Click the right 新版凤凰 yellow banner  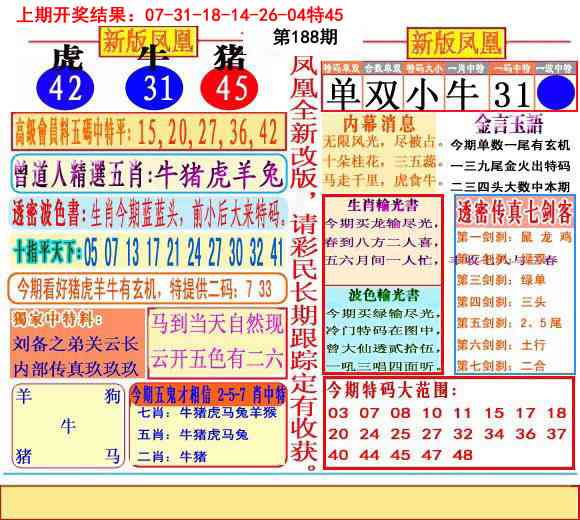(456, 43)
